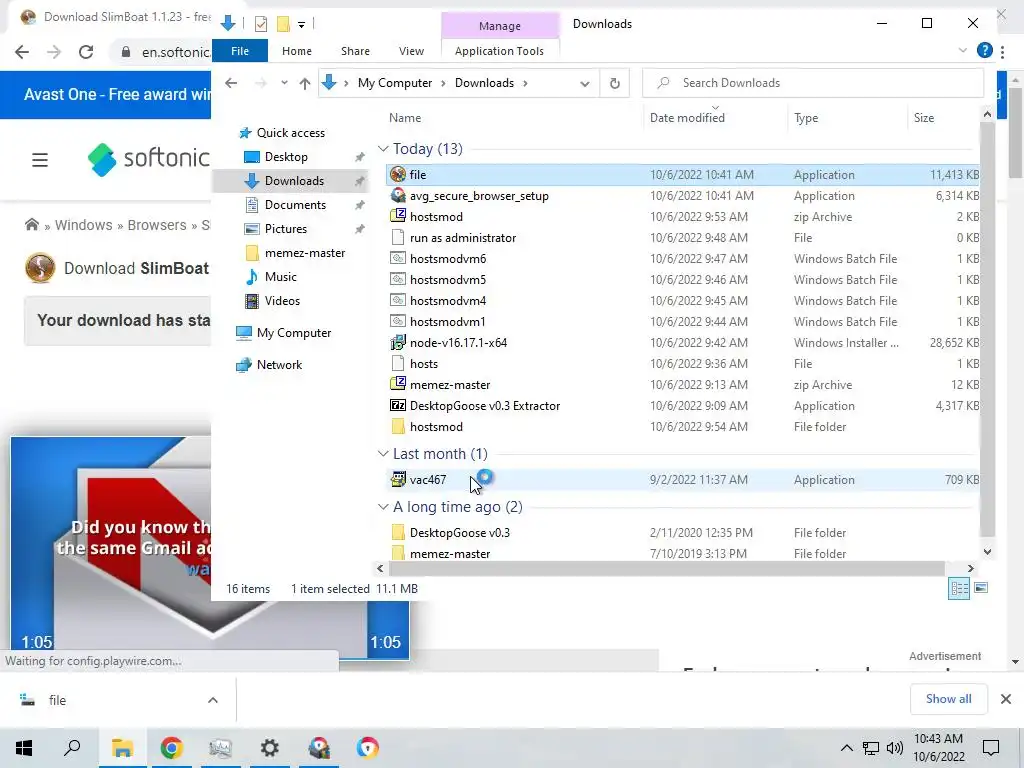
Task: Click the file list vertical scrollbar
Action: (987, 330)
